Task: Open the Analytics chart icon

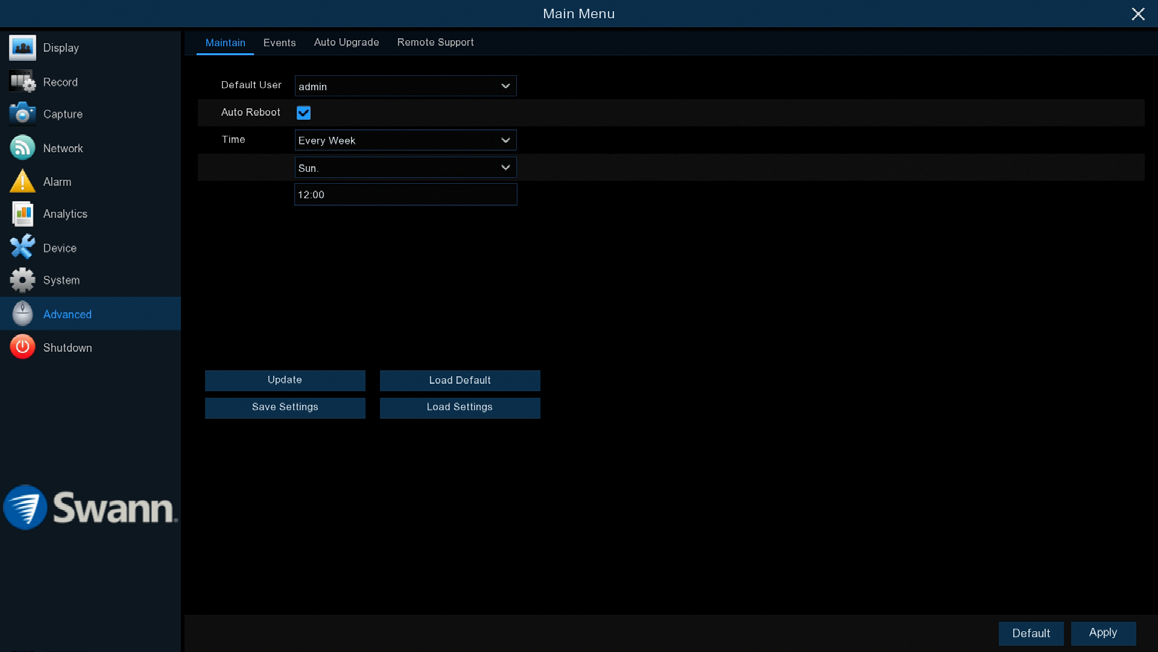Action: point(22,213)
